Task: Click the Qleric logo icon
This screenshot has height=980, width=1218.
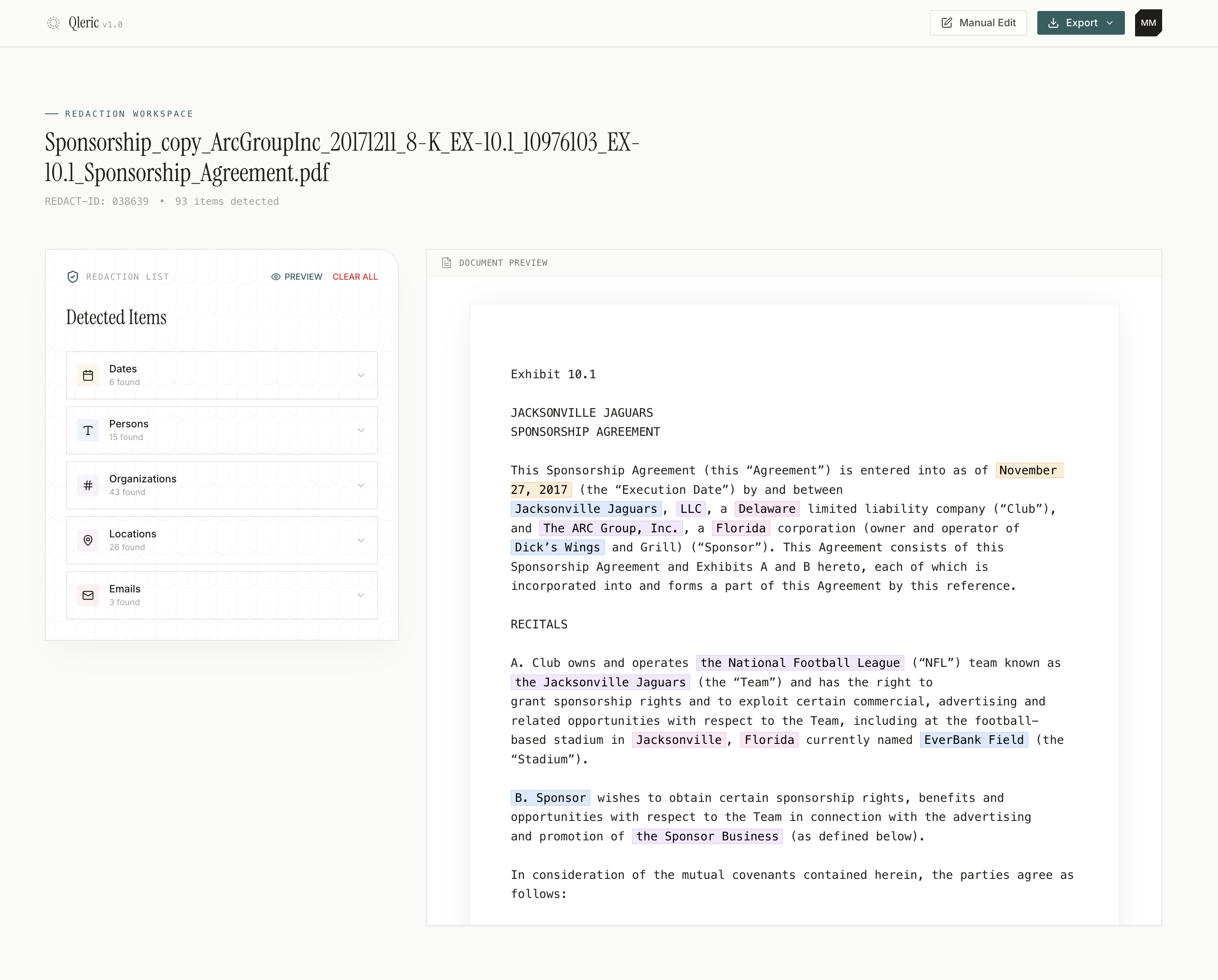Action: (x=53, y=23)
